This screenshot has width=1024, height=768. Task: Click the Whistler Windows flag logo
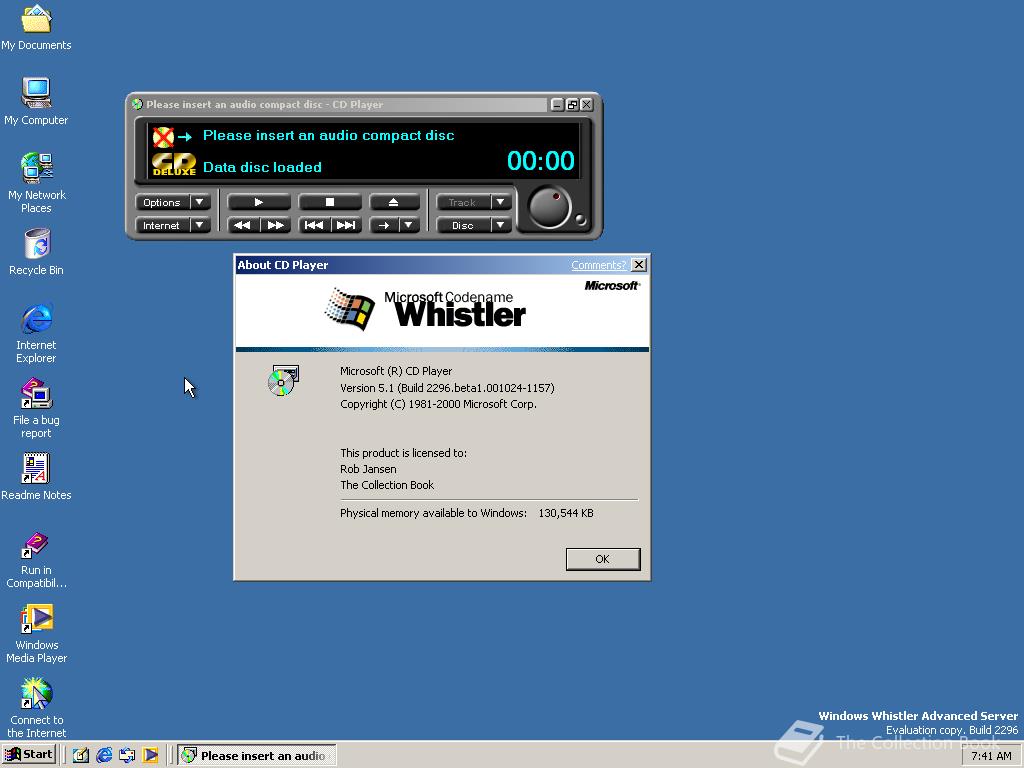[350, 309]
